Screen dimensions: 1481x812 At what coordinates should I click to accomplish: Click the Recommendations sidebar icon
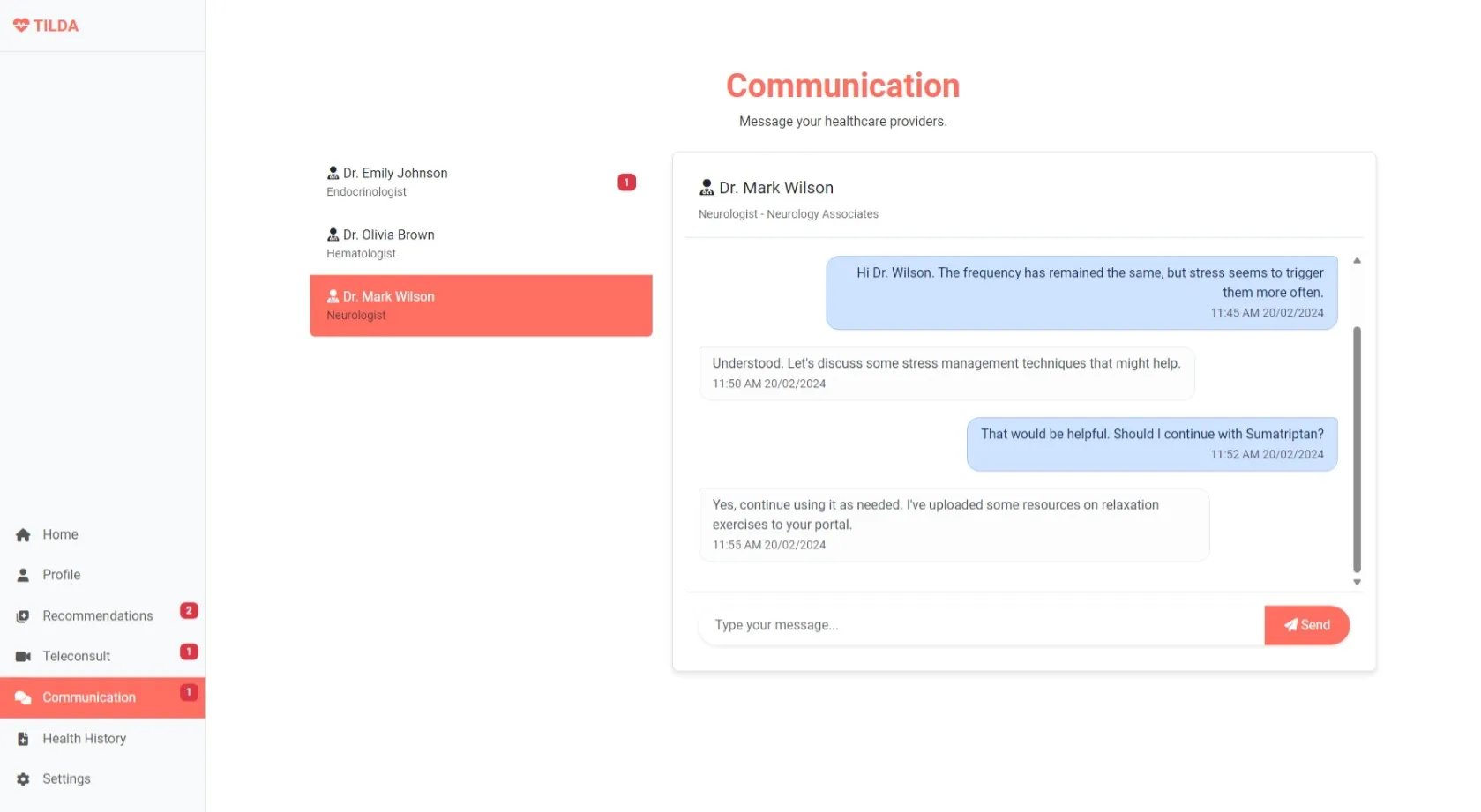pyautogui.click(x=23, y=616)
